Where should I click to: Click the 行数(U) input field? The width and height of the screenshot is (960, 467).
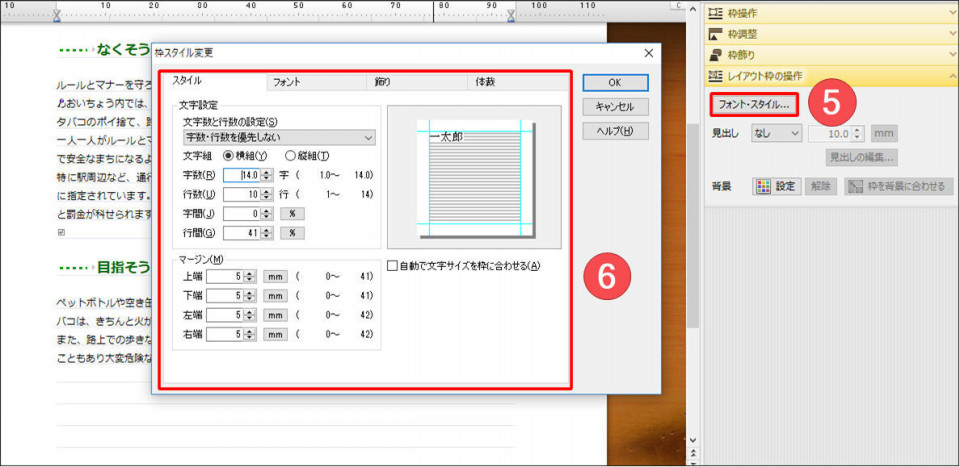(242, 195)
